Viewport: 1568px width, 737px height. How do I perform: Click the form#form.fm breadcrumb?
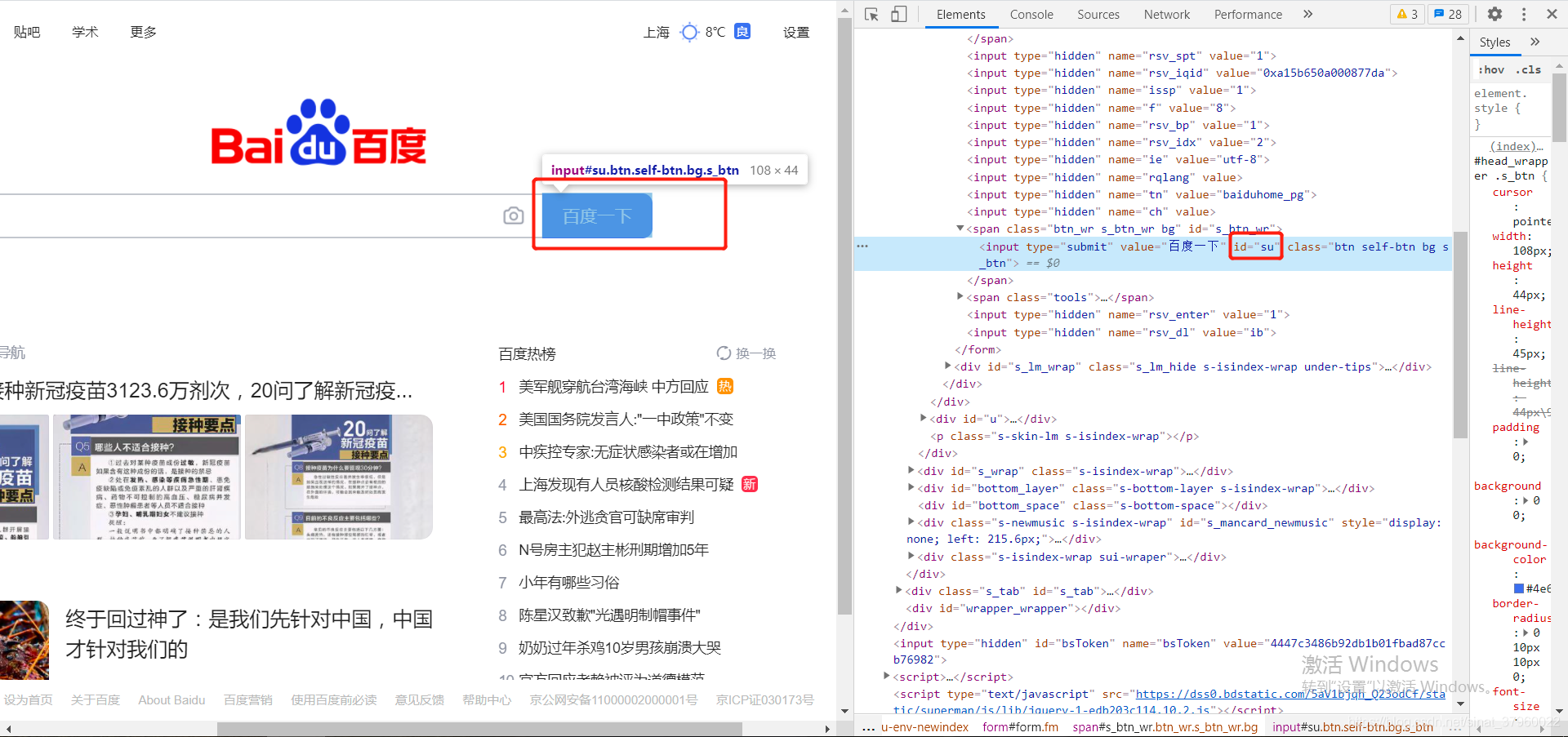point(1020,726)
